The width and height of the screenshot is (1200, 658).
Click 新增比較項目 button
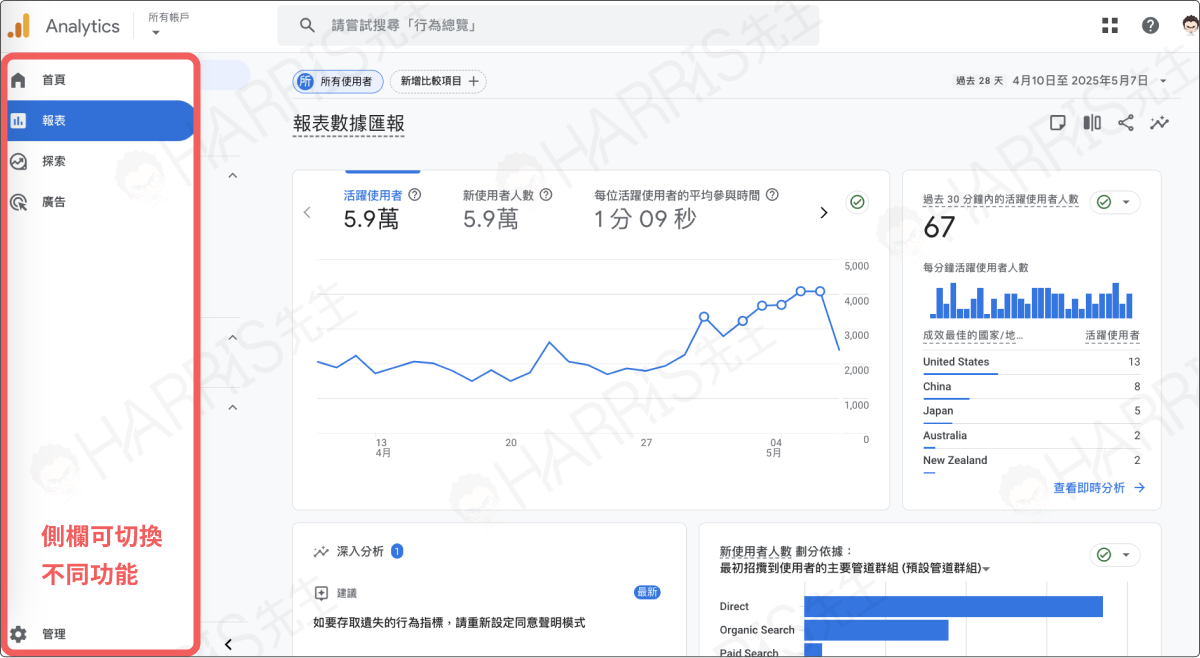(x=439, y=81)
